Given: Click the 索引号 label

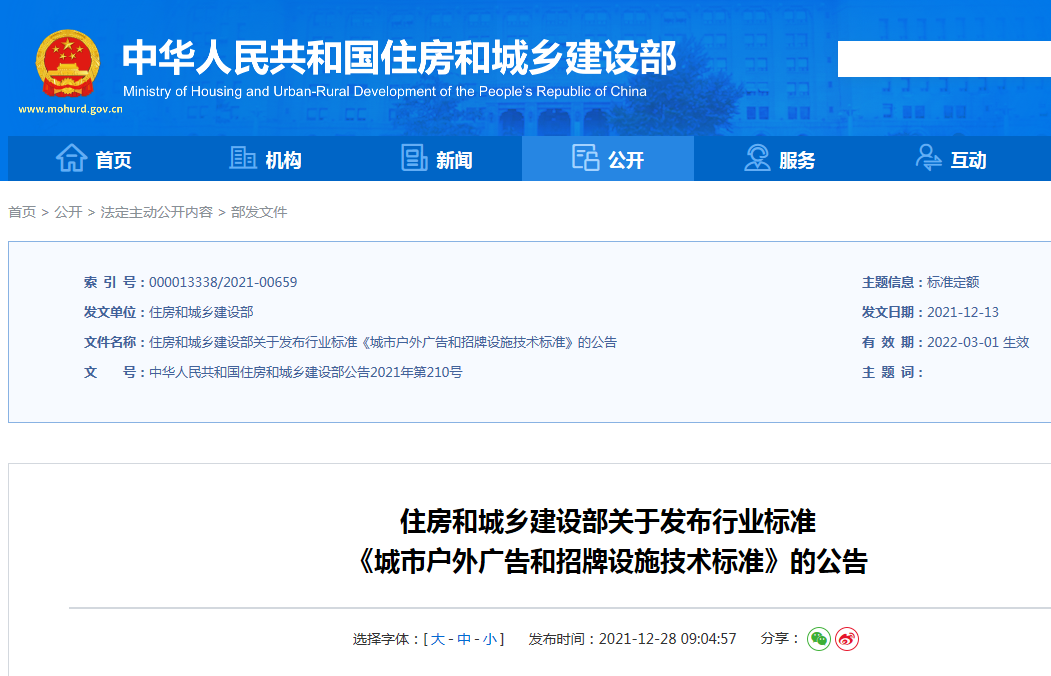Looking at the screenshot, I should (114, 283).
